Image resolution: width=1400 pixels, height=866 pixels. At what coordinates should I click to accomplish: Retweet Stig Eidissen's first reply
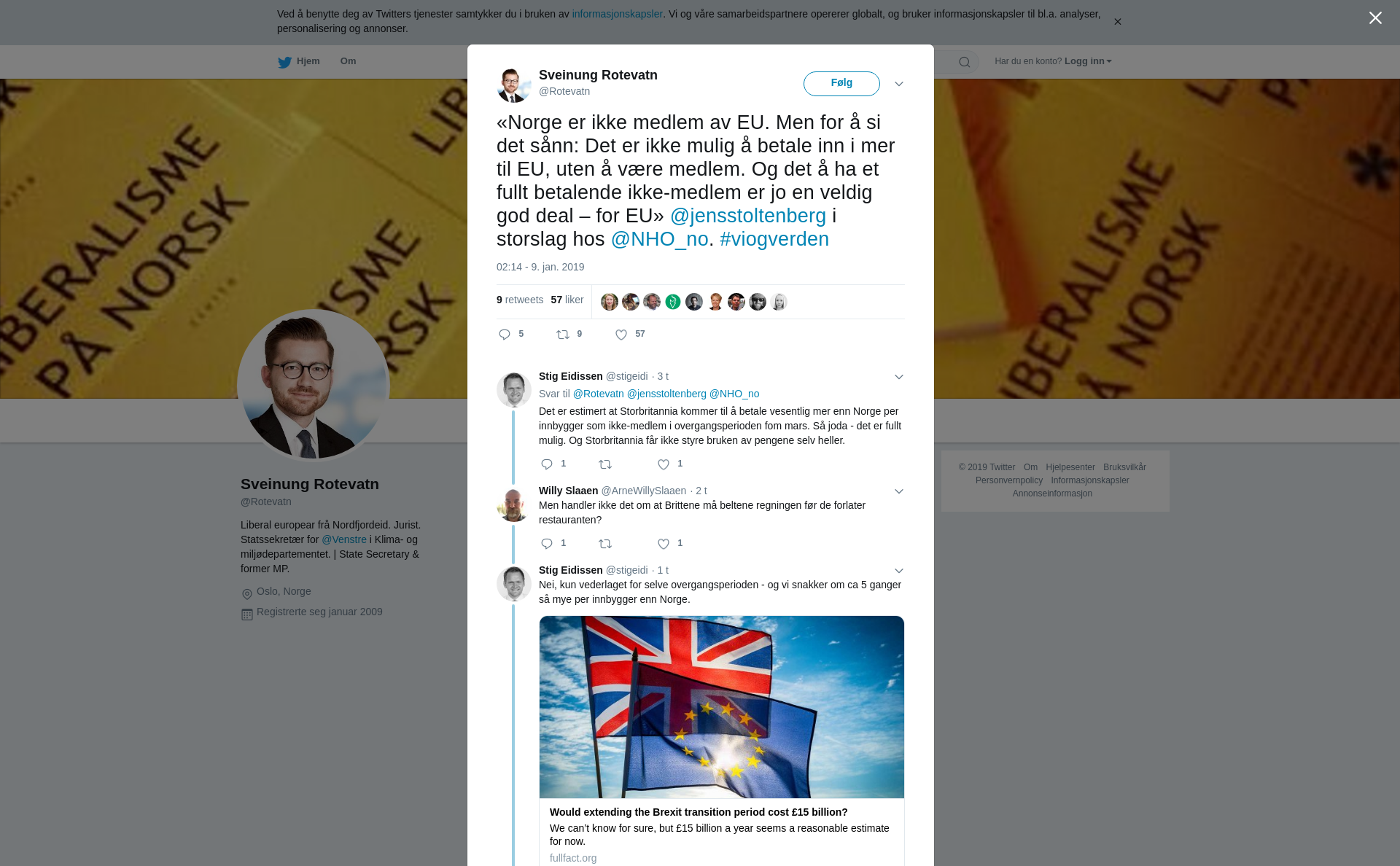[605, 464]
